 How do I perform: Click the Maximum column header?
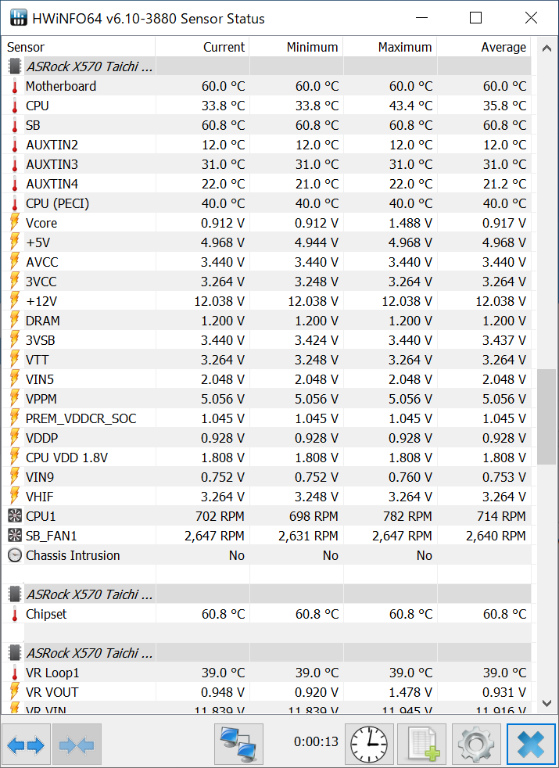click(x=390, y=47)
